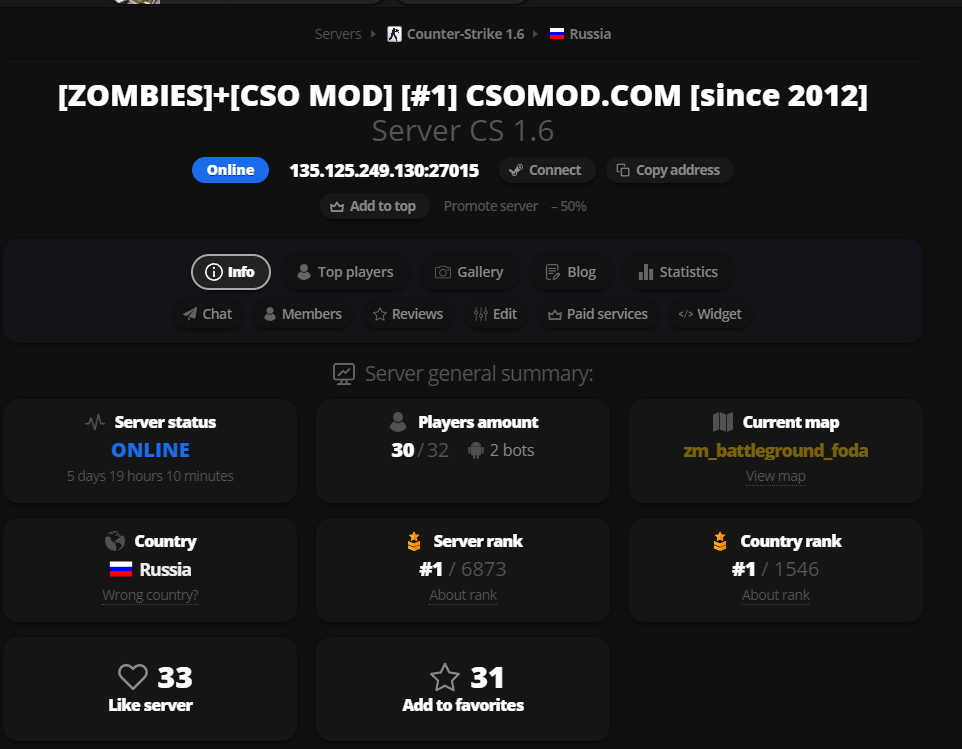Click the Russia flag icon in breadcrumb
This screenshot has width=962, height=749.
(557, 34)
